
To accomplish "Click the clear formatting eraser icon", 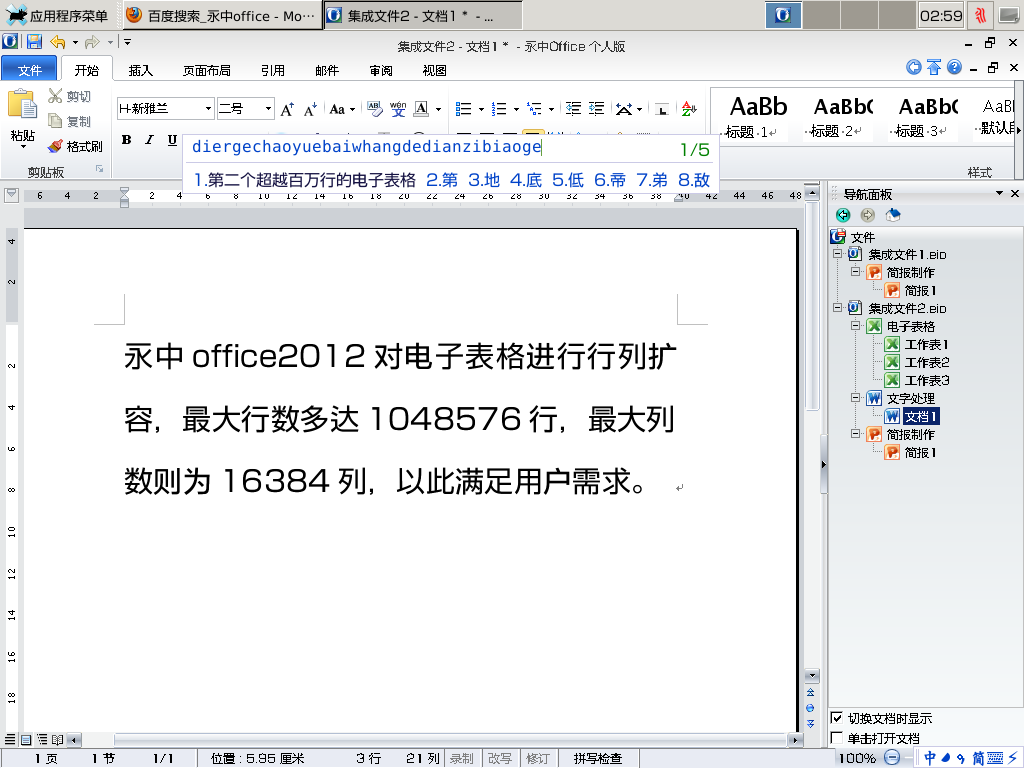I will 374,109.
